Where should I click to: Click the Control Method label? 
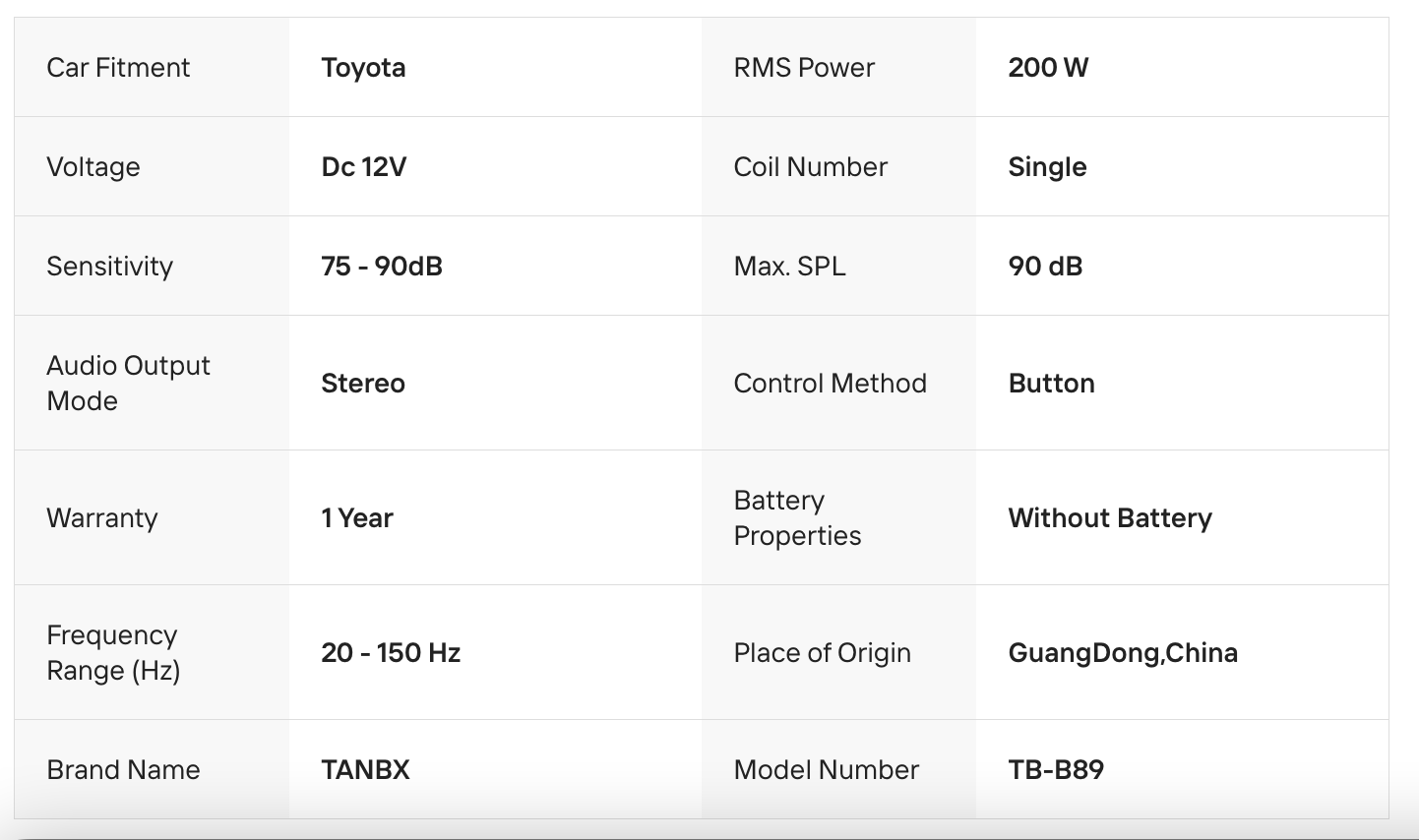pos(830,384)
